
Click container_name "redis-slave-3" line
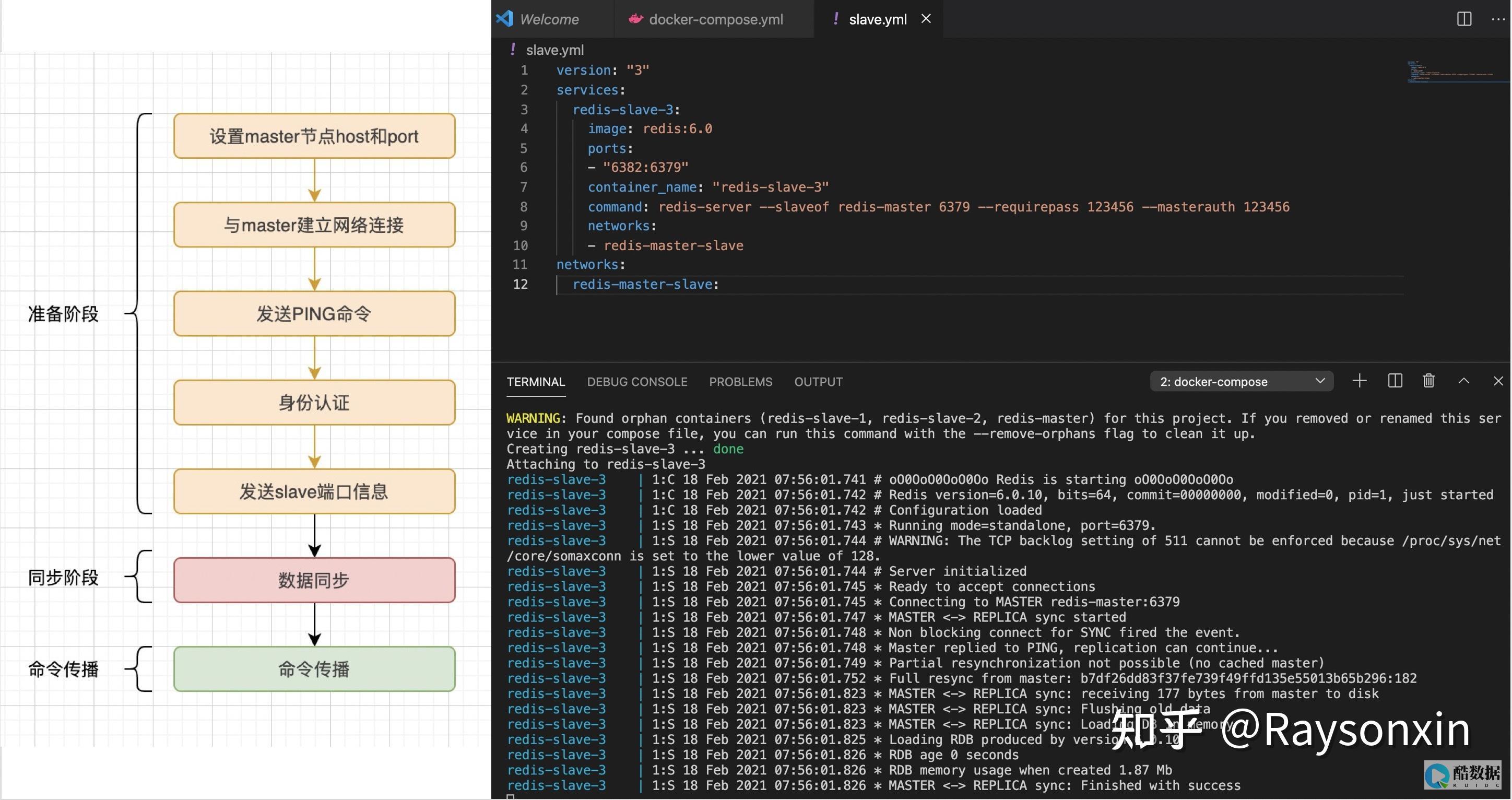tap(708, 187)
